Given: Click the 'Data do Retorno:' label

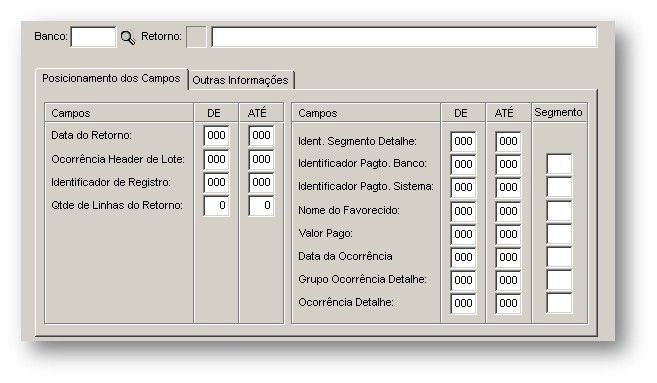Looking at the screenshot, I should coord(91,135).
